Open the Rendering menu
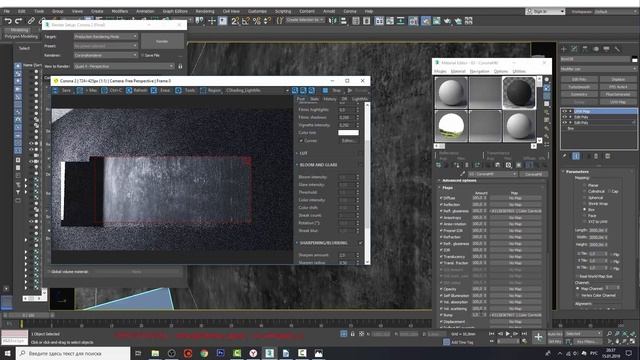 pyautogui.click(x=205, y=11)
